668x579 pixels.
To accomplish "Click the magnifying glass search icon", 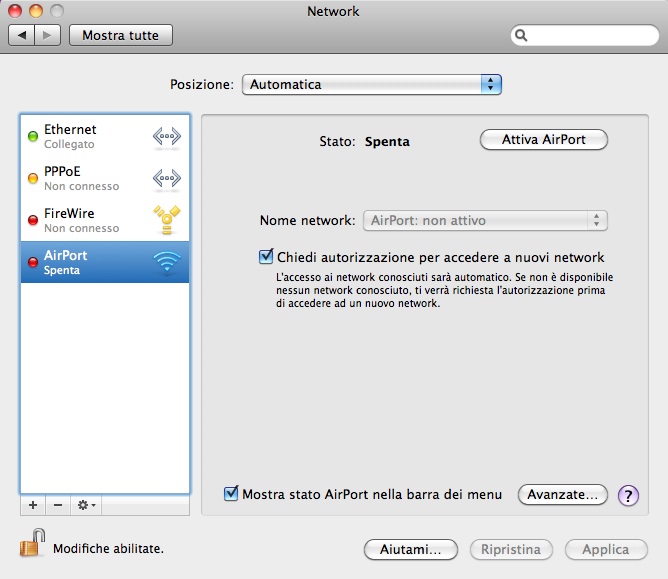I will [x=521, y=35].
